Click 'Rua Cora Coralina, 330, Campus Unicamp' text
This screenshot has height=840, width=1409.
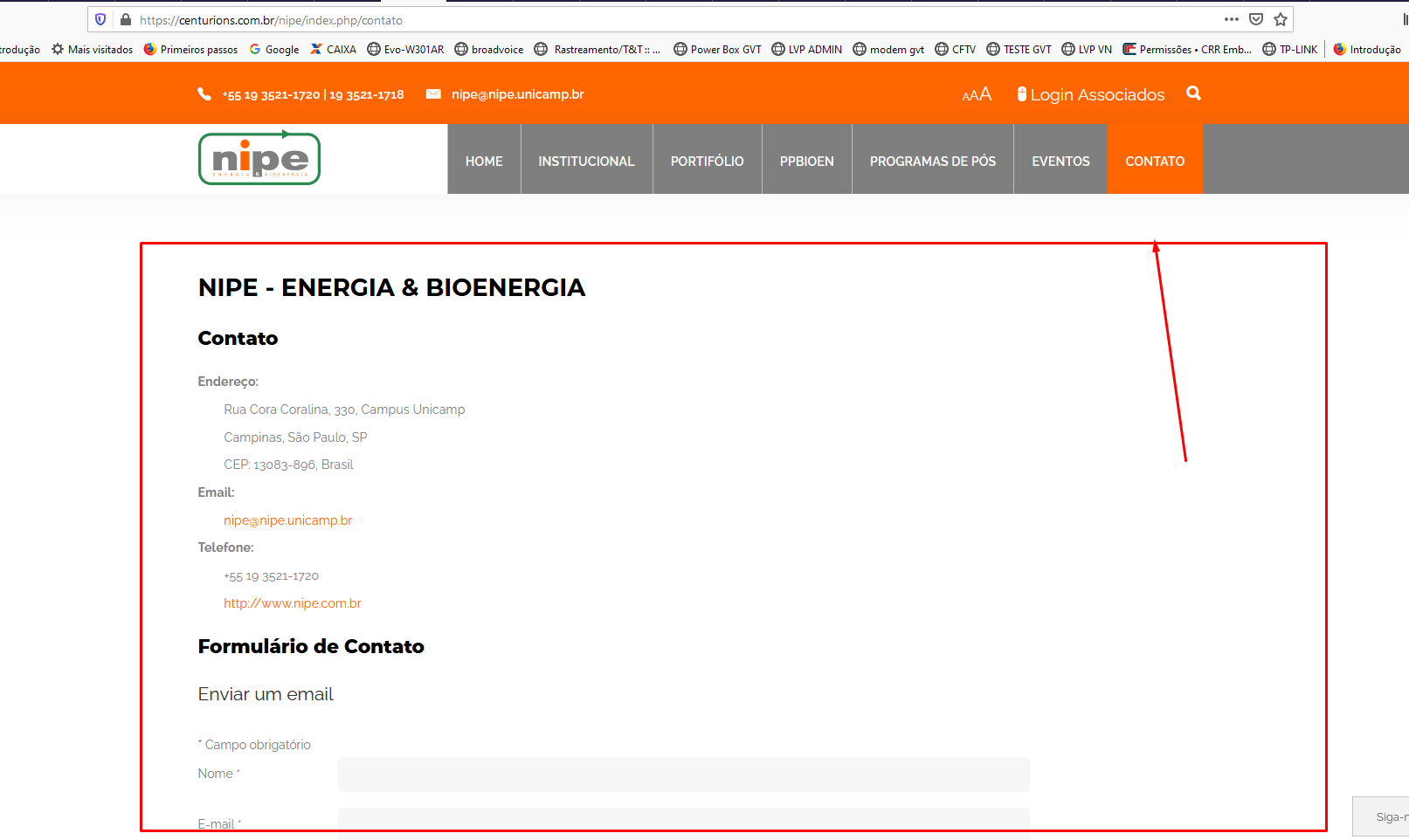pos(344,410)
